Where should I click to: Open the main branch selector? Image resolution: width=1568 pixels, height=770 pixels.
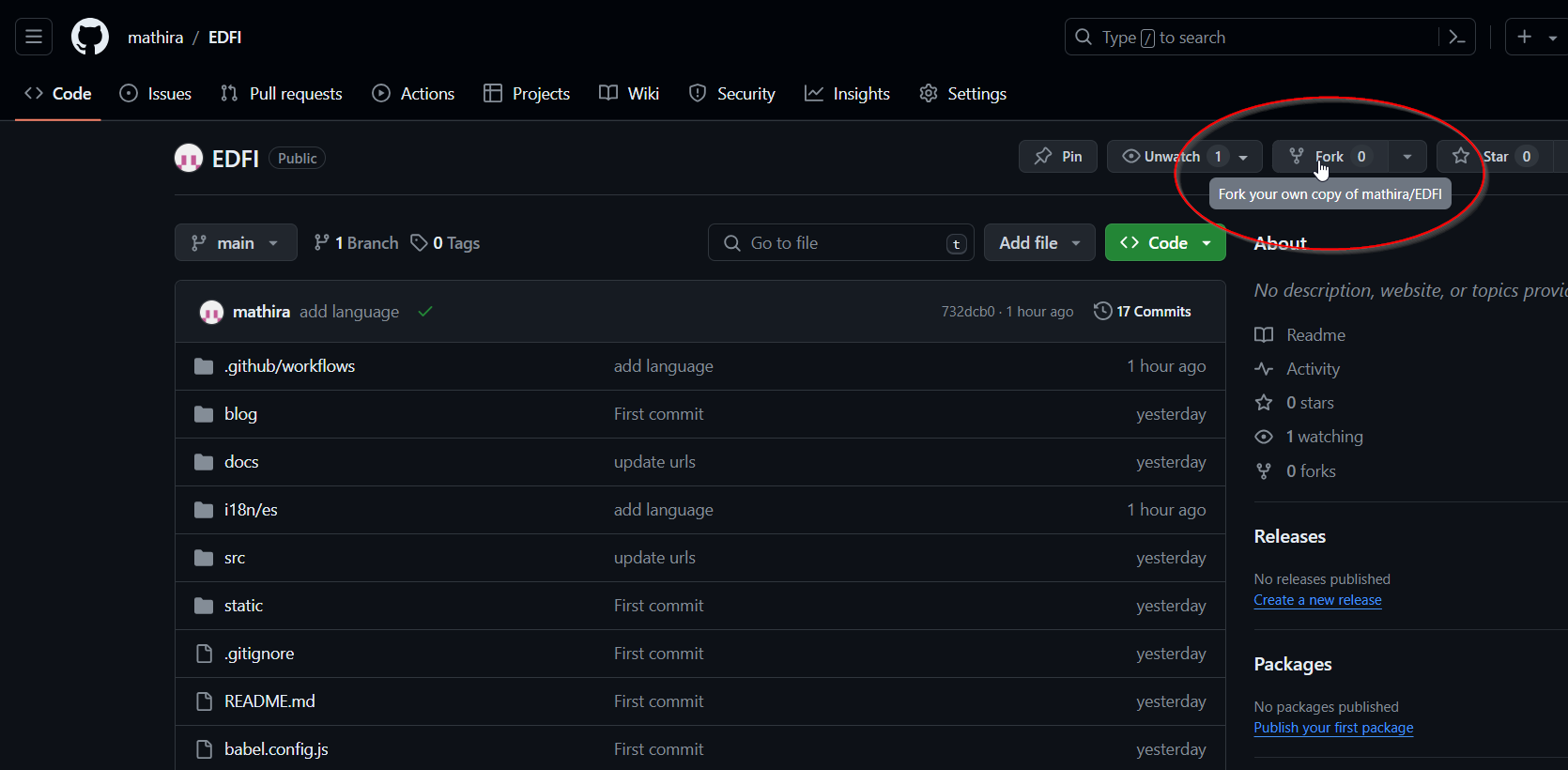pos(236,243)
